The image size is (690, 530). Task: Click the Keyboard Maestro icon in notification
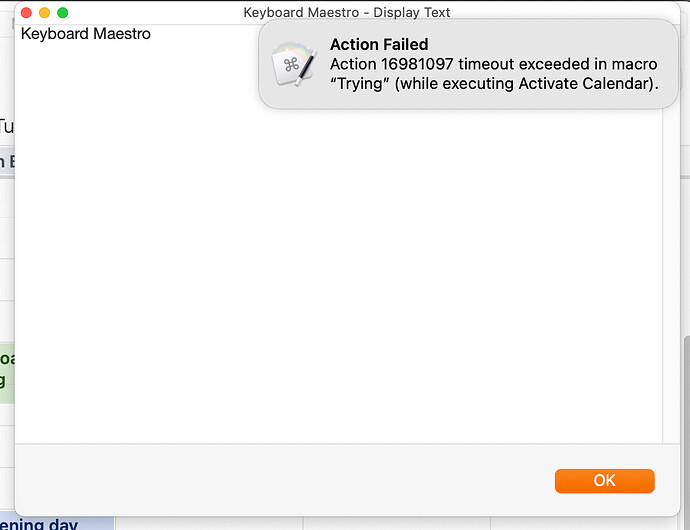(294, 64)
